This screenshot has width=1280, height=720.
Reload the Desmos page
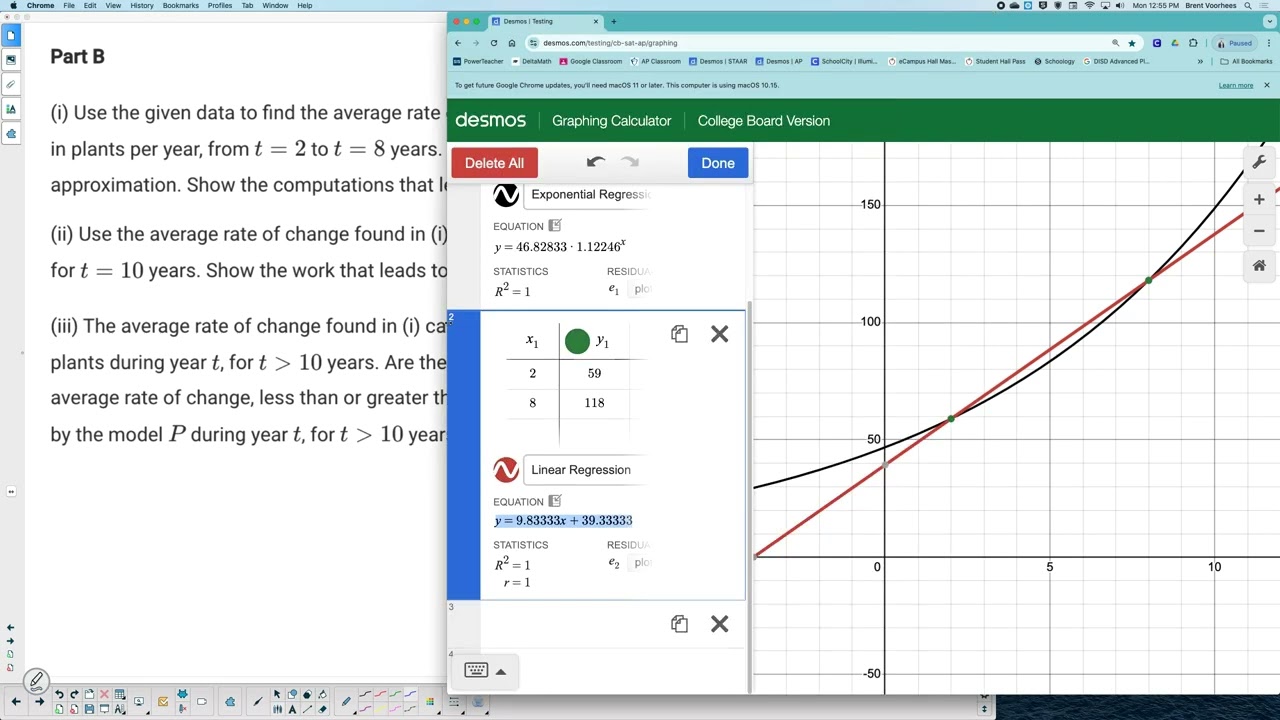pyautogui.click(x=494, y=43)
